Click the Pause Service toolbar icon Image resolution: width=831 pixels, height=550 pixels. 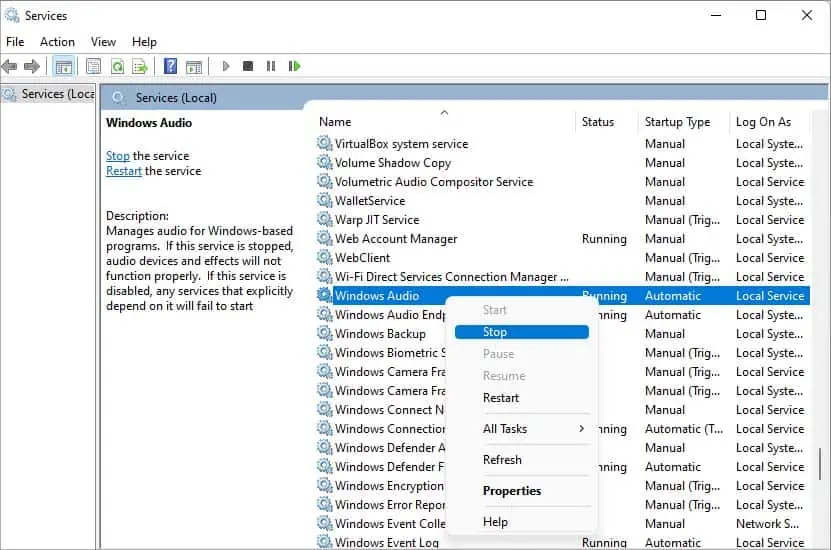[271, 66]
